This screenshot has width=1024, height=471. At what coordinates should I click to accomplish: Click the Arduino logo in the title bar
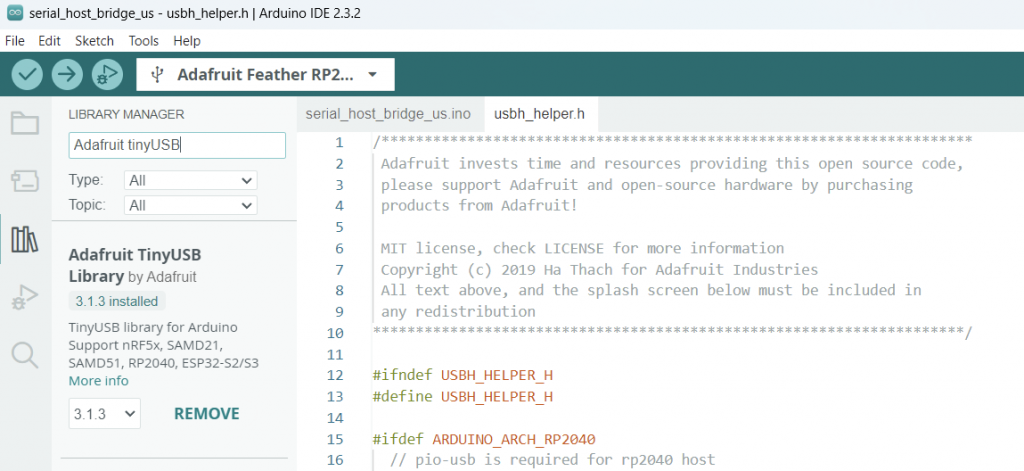click(x=14, y=14)
